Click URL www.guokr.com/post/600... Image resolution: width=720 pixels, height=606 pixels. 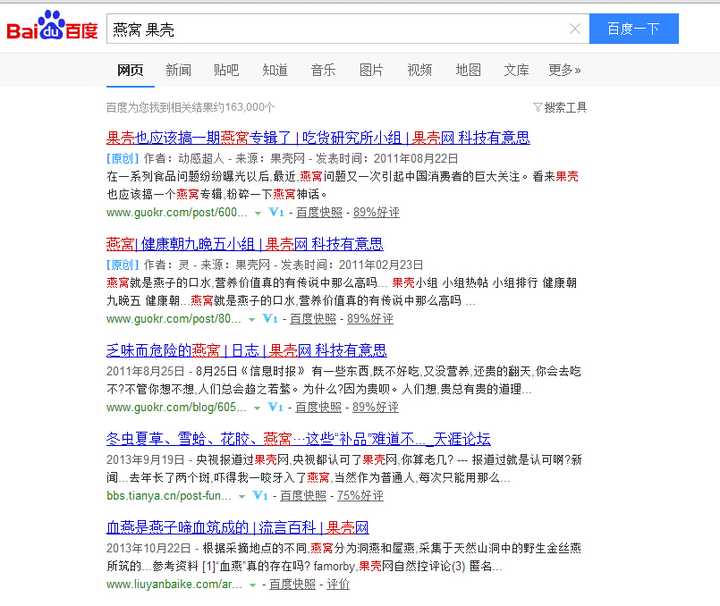[x=177, y=213]
